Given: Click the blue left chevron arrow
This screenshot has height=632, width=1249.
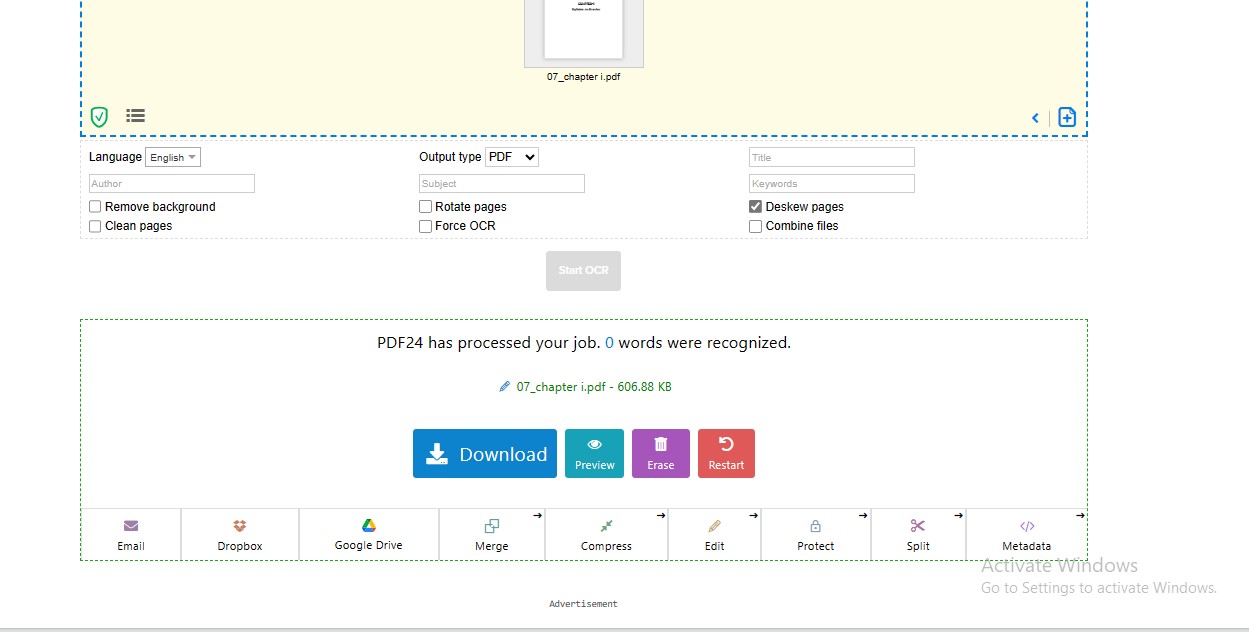Looking at the screenshot, I should point(1035,118).
